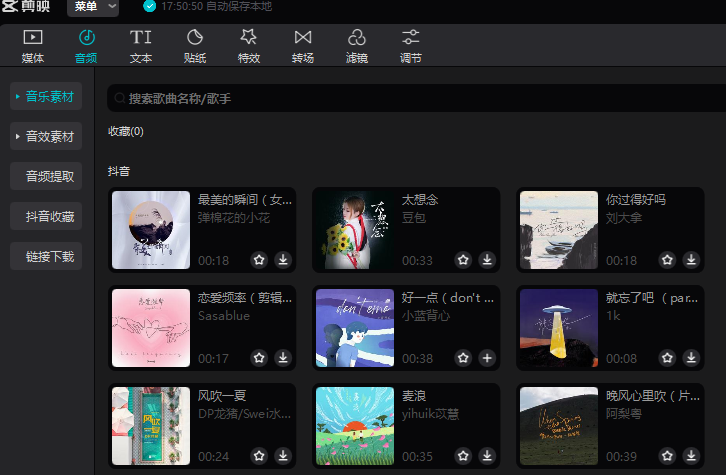The height and width of the screenshot is (475, 726).
Task: Favorite the song 恋爱频率
Action: tap(259, 358)
